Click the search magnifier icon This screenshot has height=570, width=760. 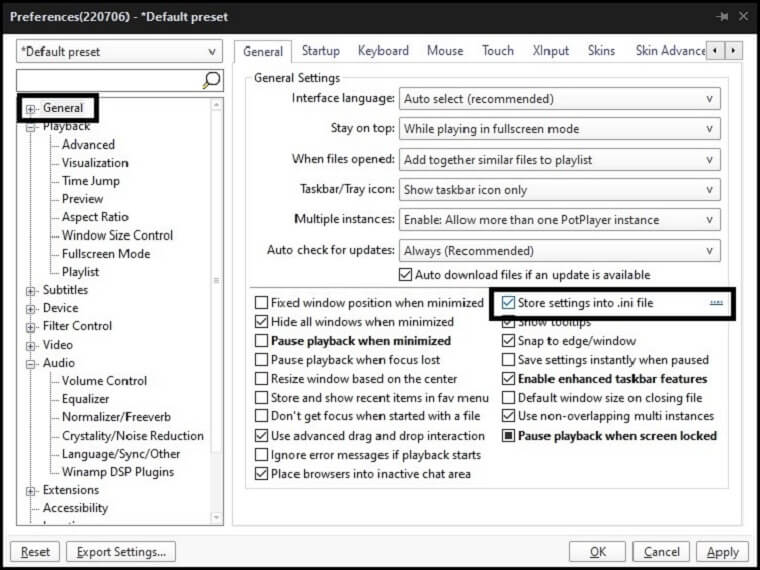point(211,80)
